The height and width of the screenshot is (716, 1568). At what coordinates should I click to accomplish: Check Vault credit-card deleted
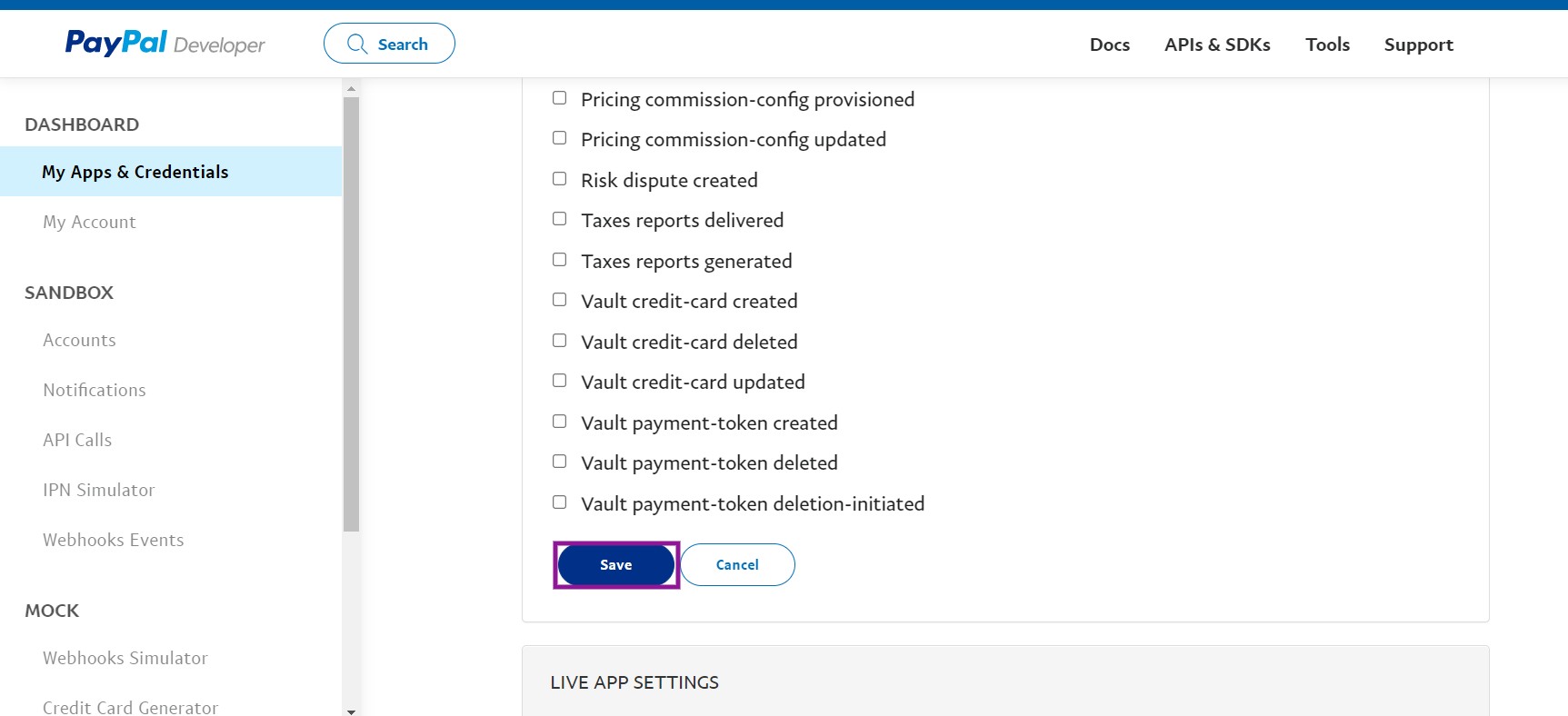pos(560,341)
